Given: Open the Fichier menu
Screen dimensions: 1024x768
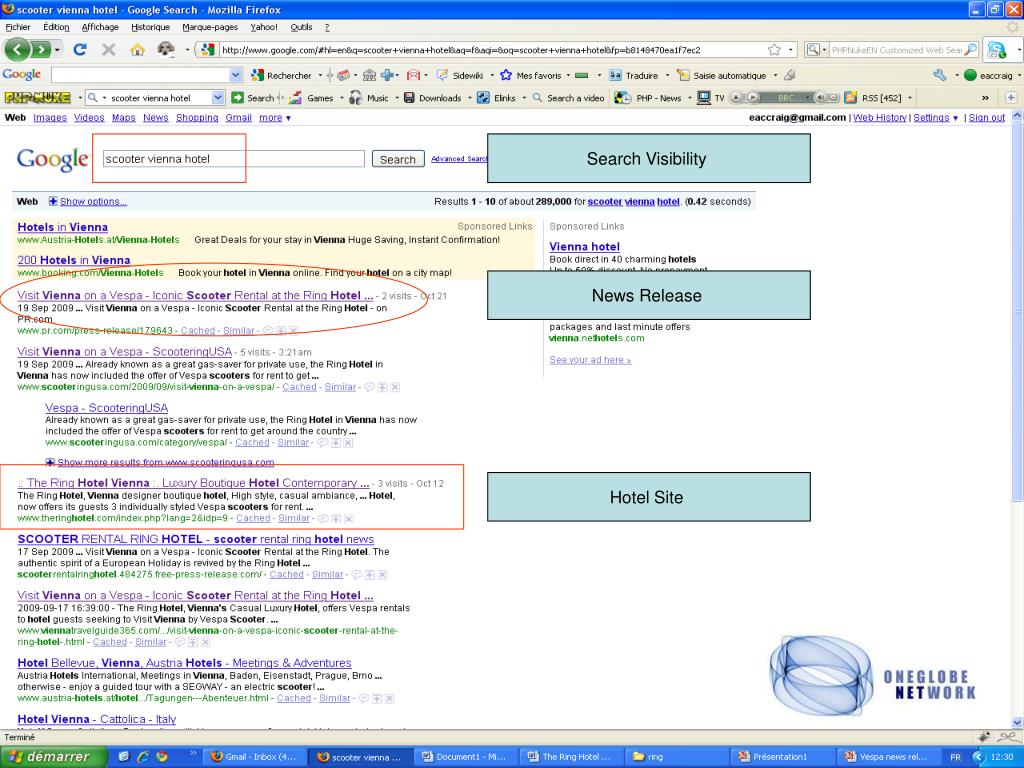Looking at the screenshot, I should (x=18, y=27).
